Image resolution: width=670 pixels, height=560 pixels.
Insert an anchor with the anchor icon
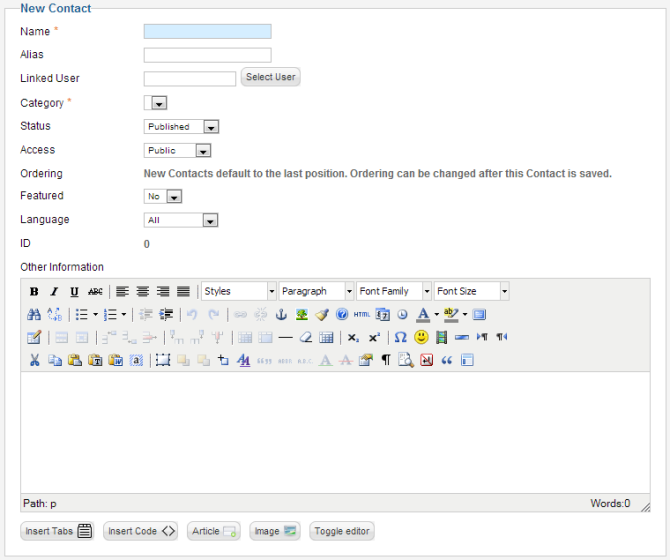(281, 315)
